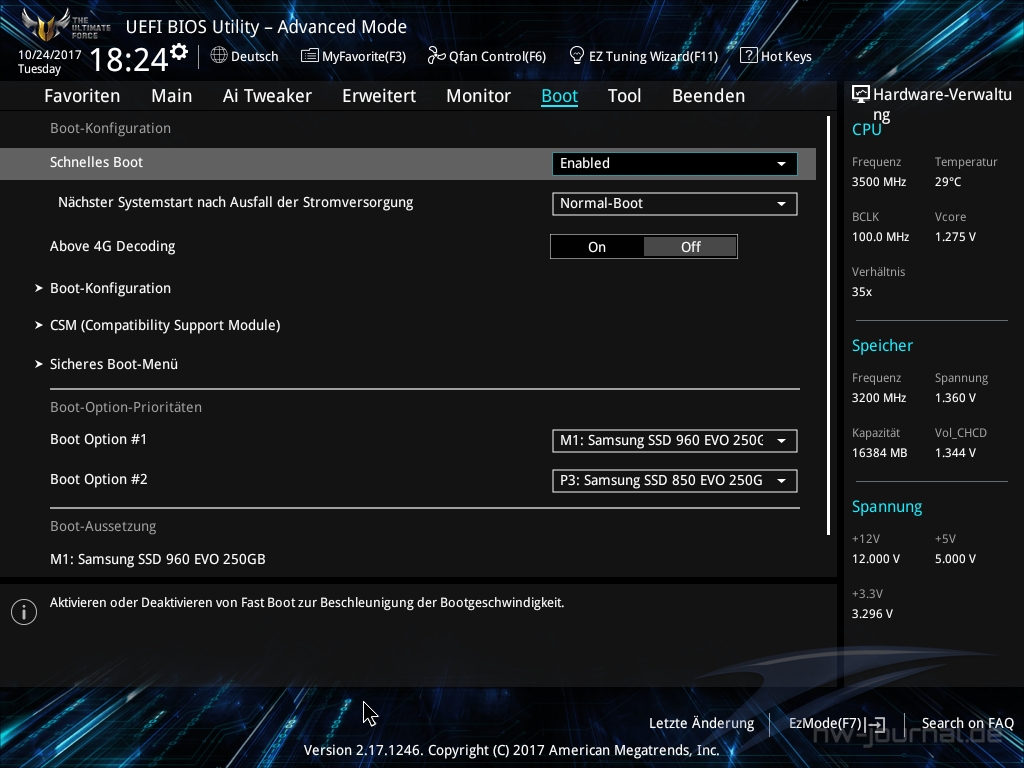Click the Hardware-Verwaltung monitor icon
The height and width of the screenshot is (768, 1024).
coord(861,95)
